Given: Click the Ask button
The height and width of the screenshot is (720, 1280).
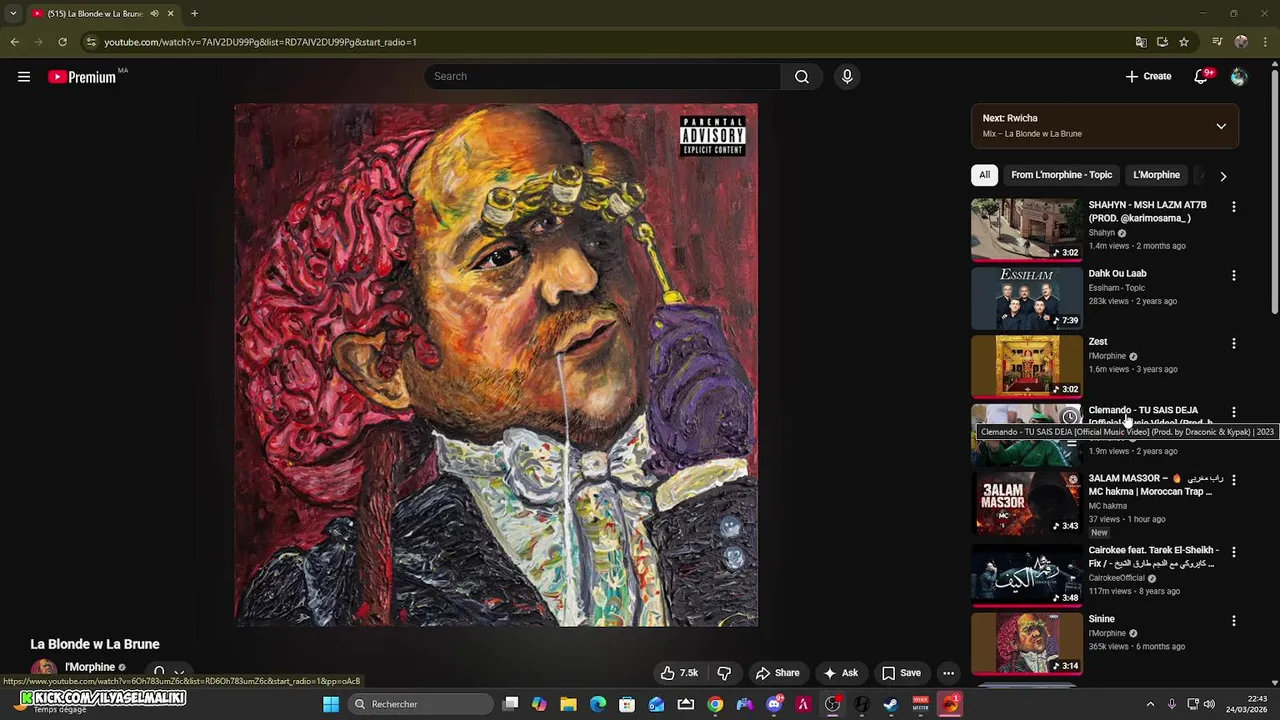Looking at the screenshot, I should pos(840,673).
